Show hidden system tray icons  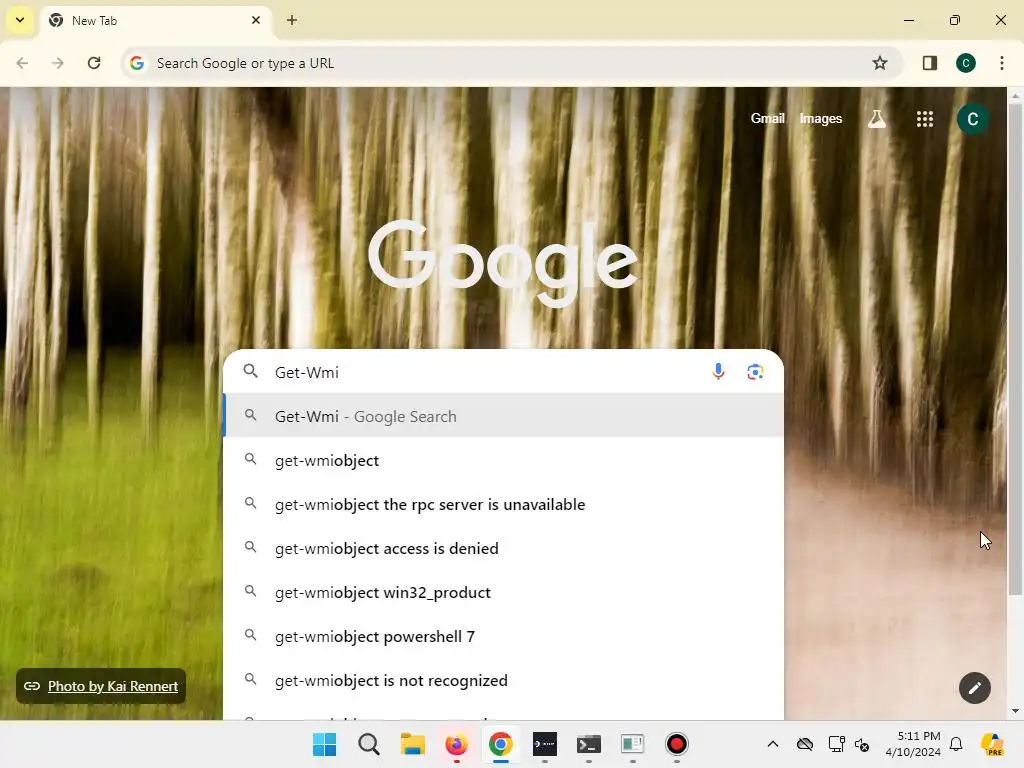click(x=773, y=744)
